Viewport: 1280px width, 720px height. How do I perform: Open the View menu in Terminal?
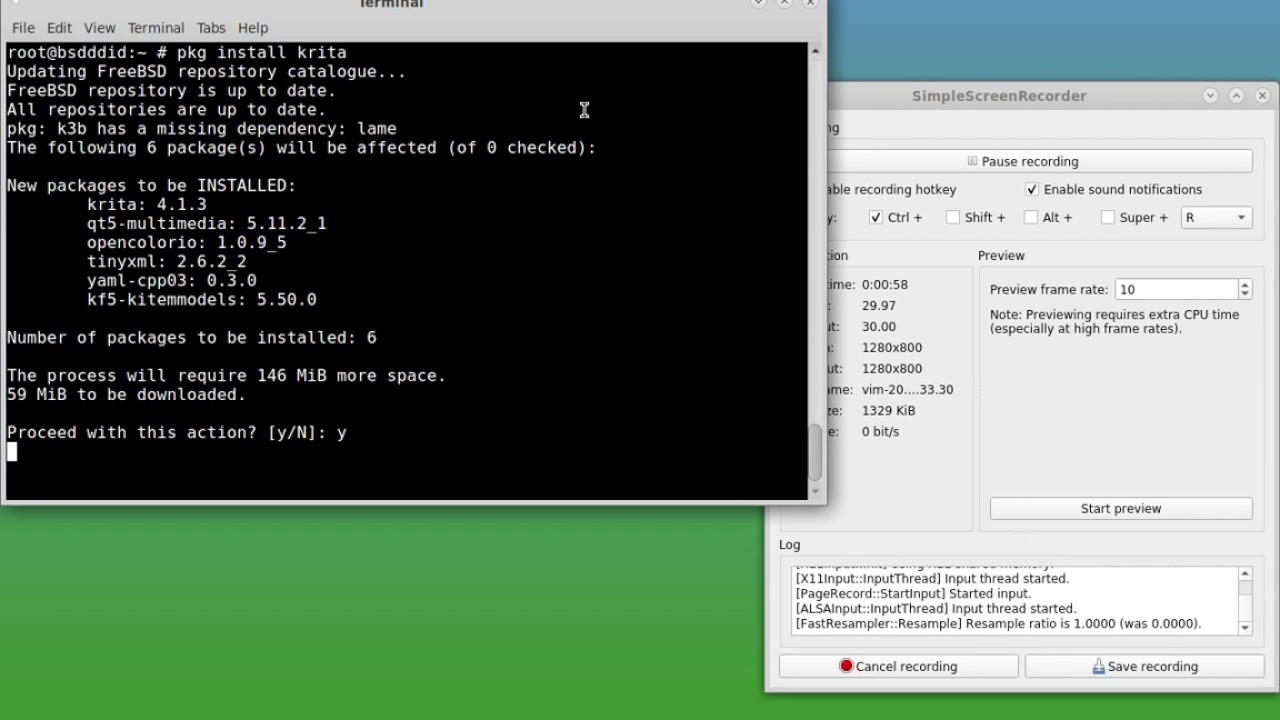pos(99,28)
